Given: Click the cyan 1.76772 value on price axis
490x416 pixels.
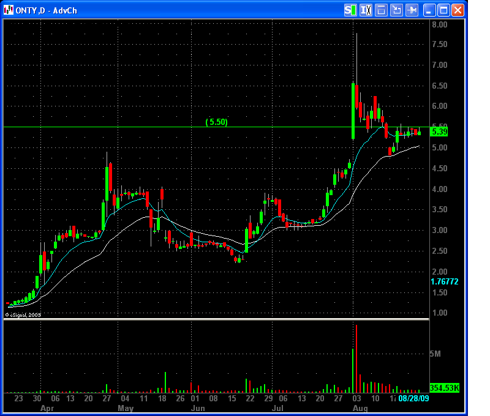Looking at the screenshot, I should pos(444,282).
